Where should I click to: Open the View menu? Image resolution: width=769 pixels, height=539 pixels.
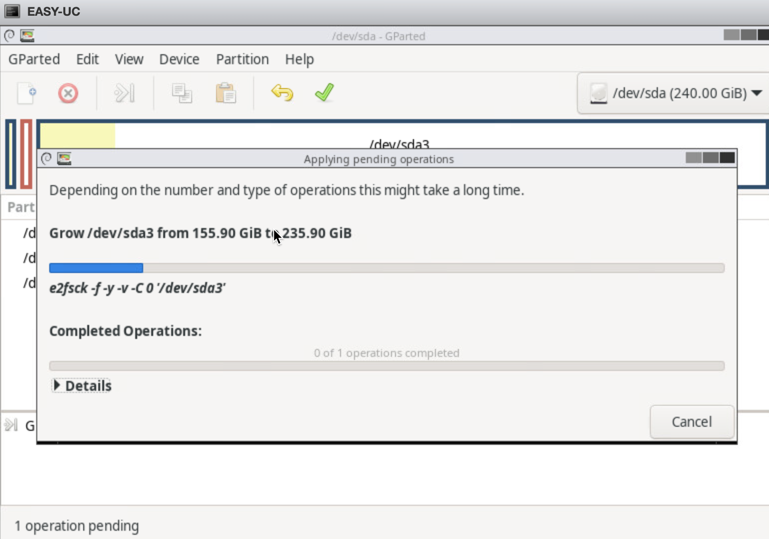coord(129,59)
